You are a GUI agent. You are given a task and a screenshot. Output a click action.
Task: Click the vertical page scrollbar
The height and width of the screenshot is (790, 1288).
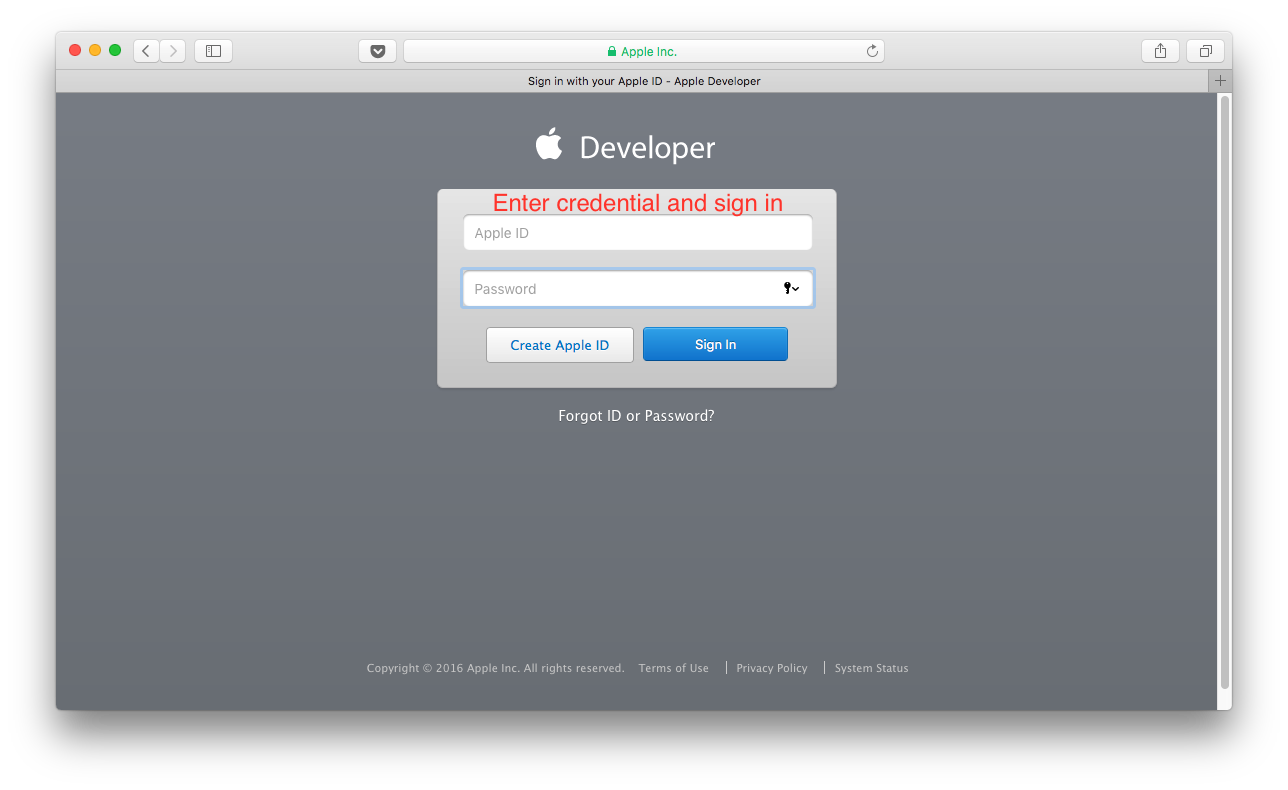click(1225, 392)
